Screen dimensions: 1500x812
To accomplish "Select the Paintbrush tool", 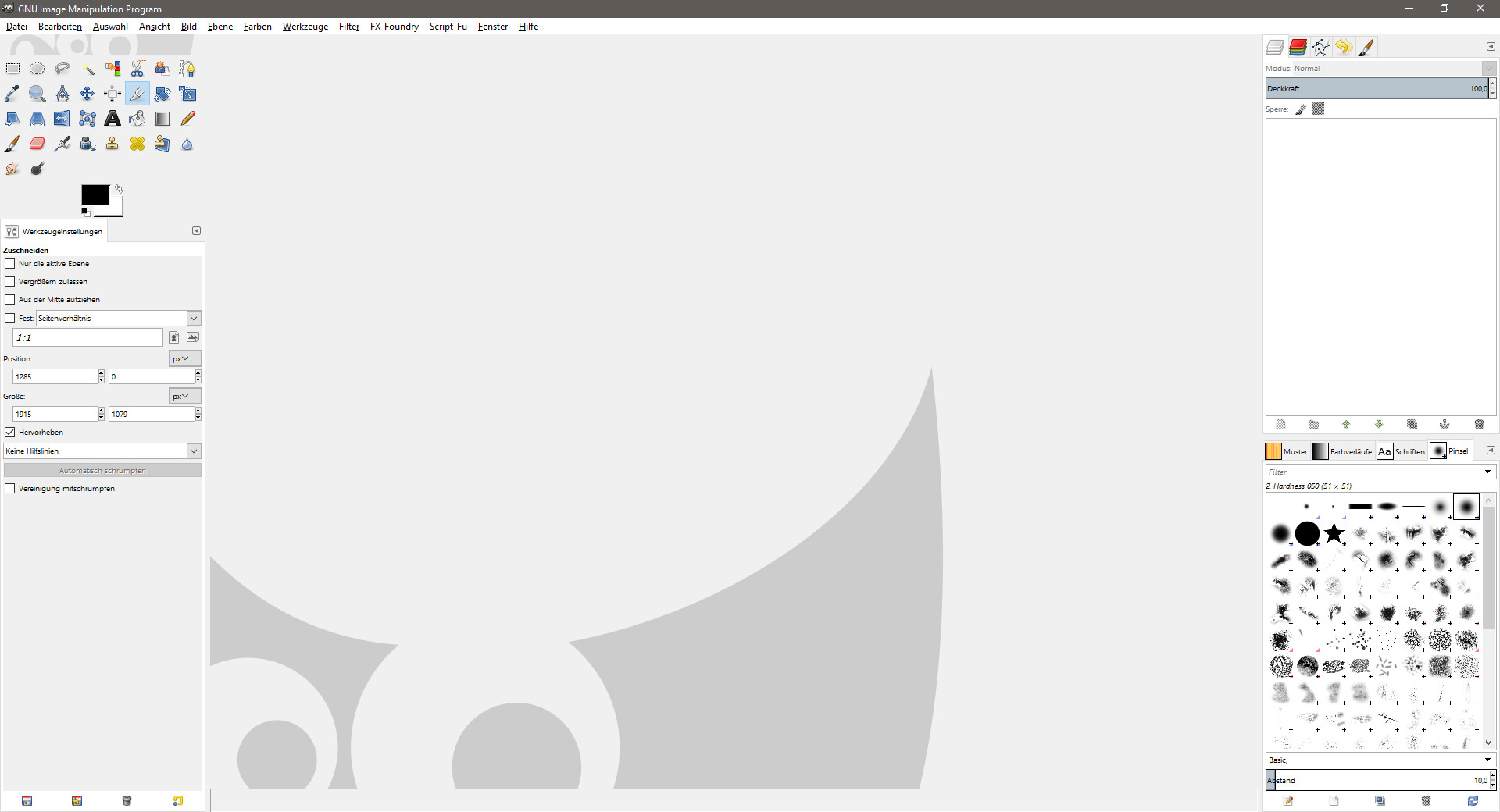I will click(x=12, y=144).
